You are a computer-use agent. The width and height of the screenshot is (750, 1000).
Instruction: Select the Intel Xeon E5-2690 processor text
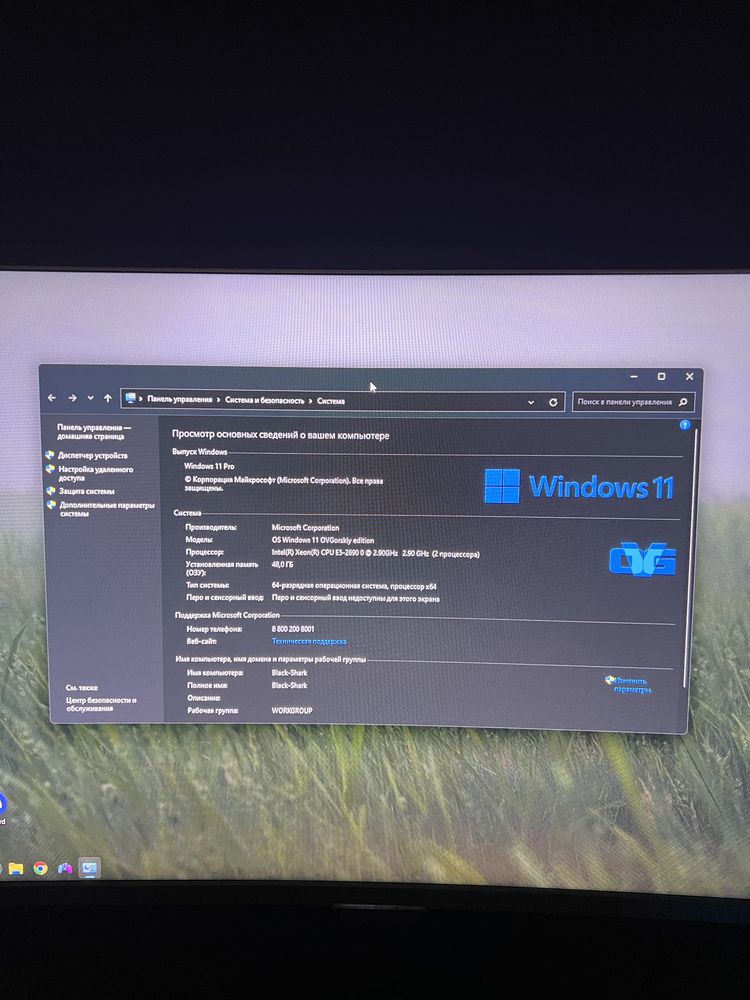375,554
